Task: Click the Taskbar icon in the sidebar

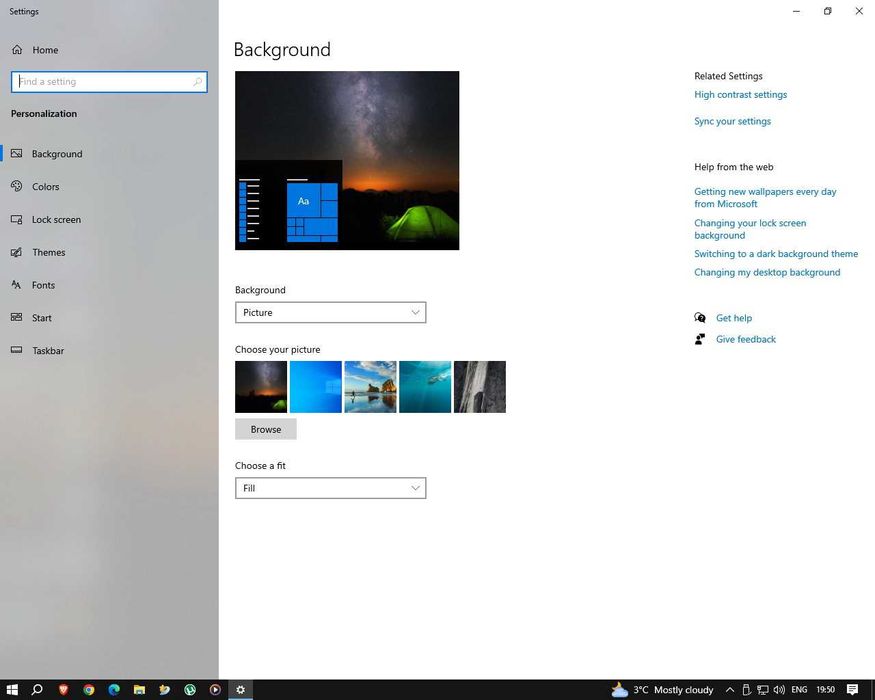Action: tap(17, 350)
